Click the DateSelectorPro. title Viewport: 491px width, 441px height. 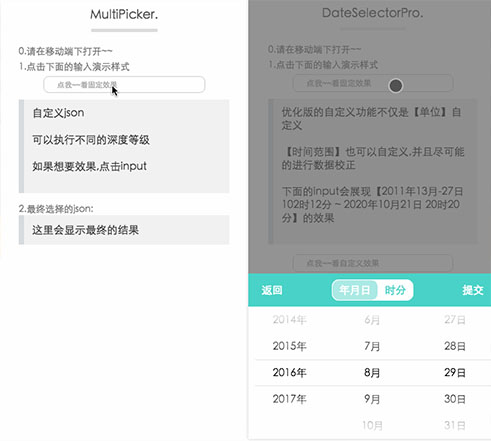pos(373,13)
